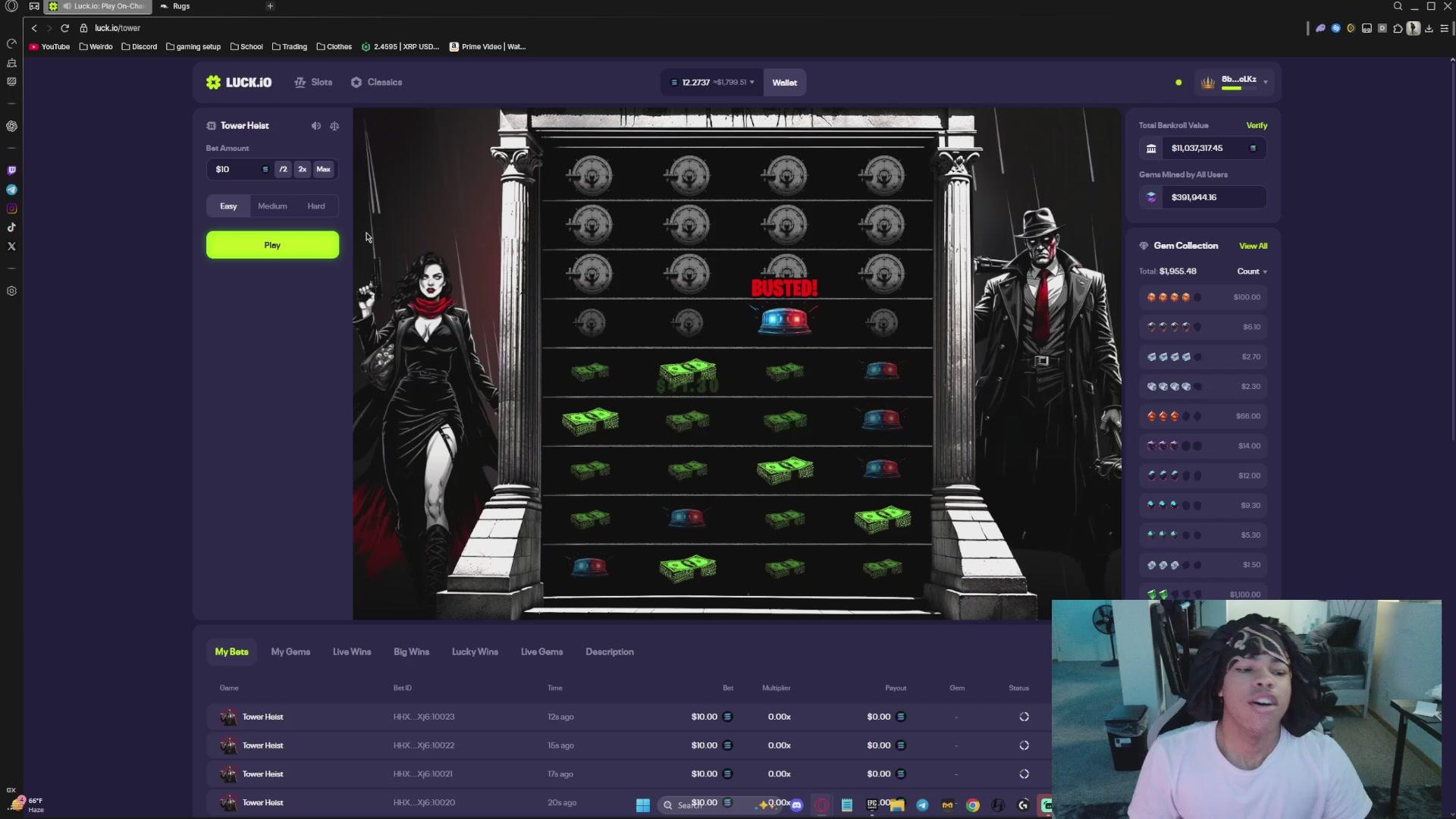Set the bet to Max
Image resolution: width=1456 pixels, height=819 pixels.
[x=324, y=169]
